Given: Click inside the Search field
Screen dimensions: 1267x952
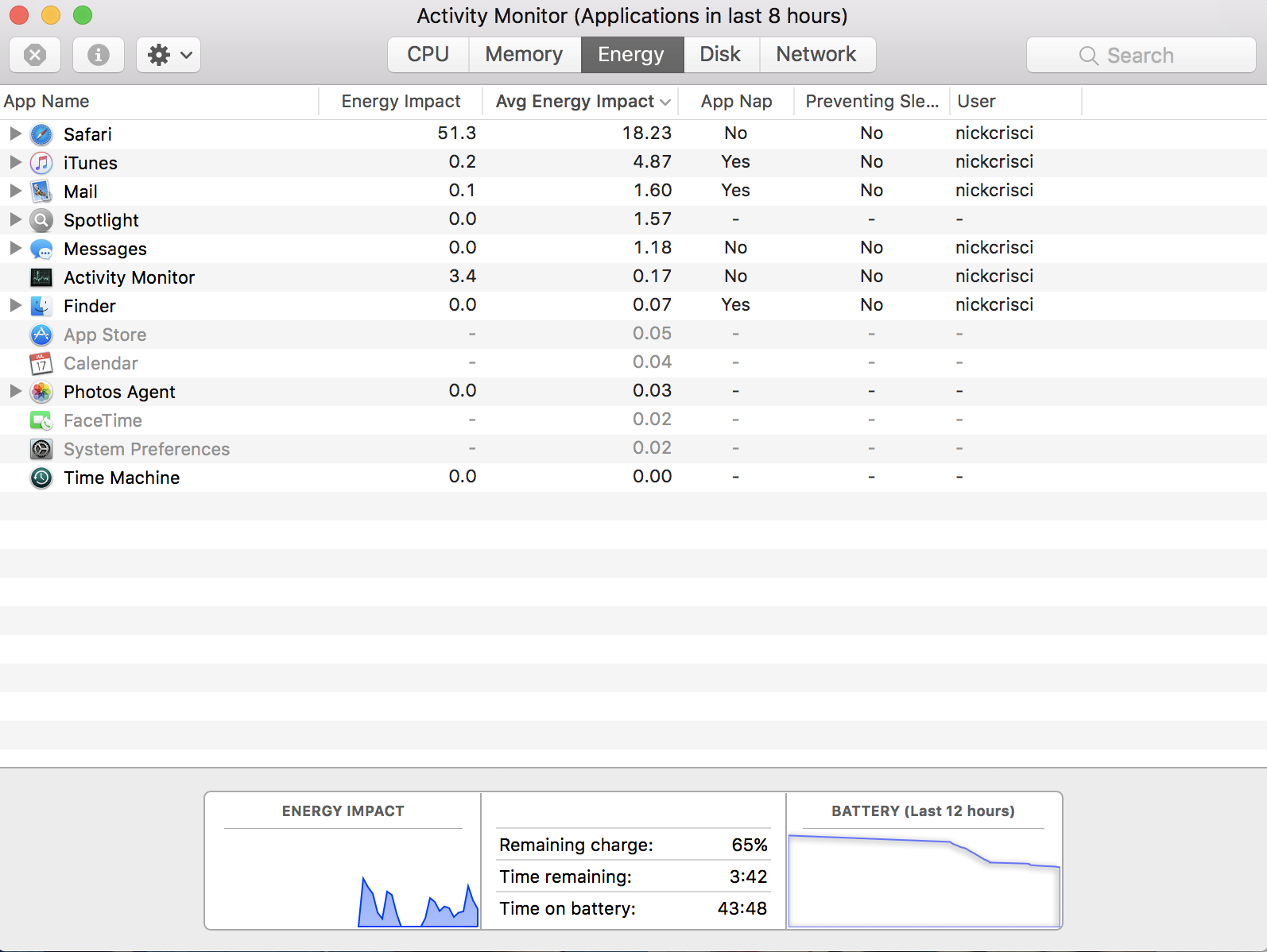Looking at the screenshot, I should [1141, 56].
